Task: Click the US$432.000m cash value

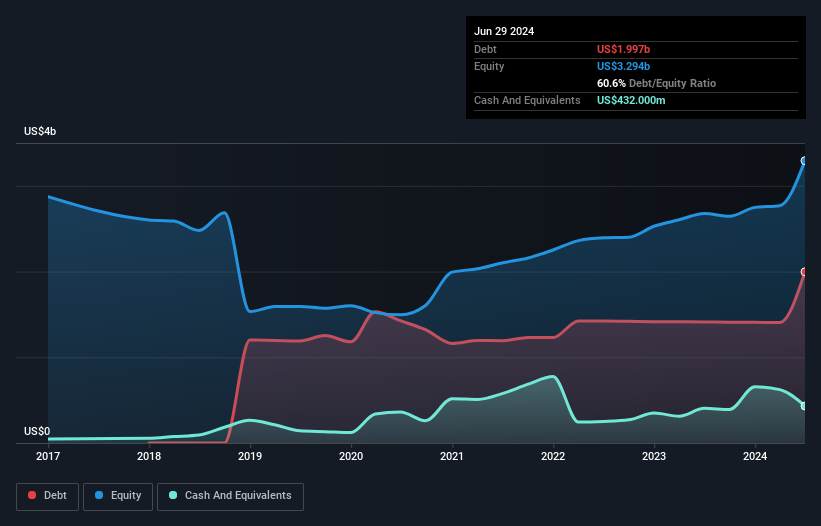Action: click(631, 100)
